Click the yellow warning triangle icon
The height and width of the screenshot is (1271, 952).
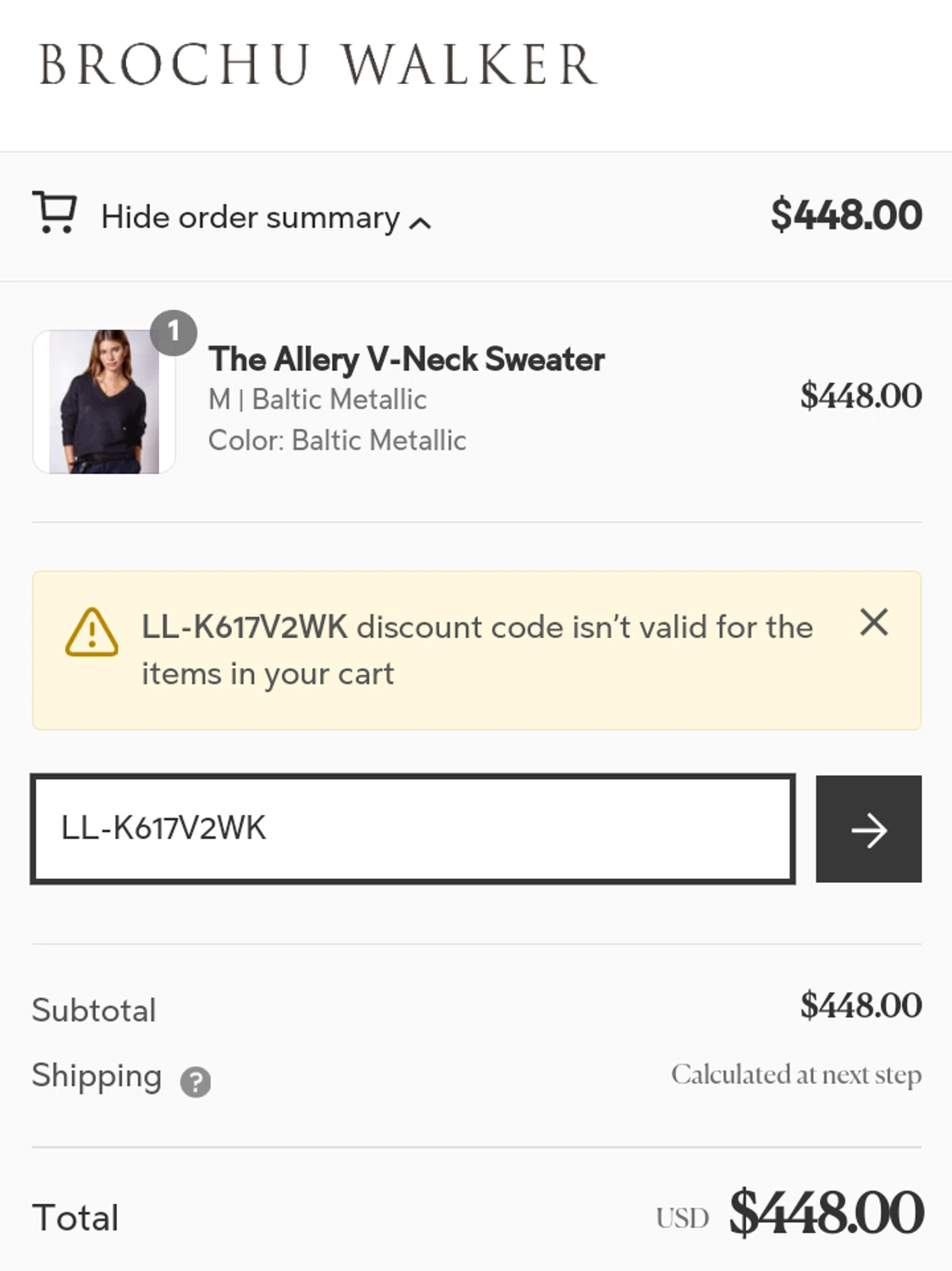click(x=91, y=633)
